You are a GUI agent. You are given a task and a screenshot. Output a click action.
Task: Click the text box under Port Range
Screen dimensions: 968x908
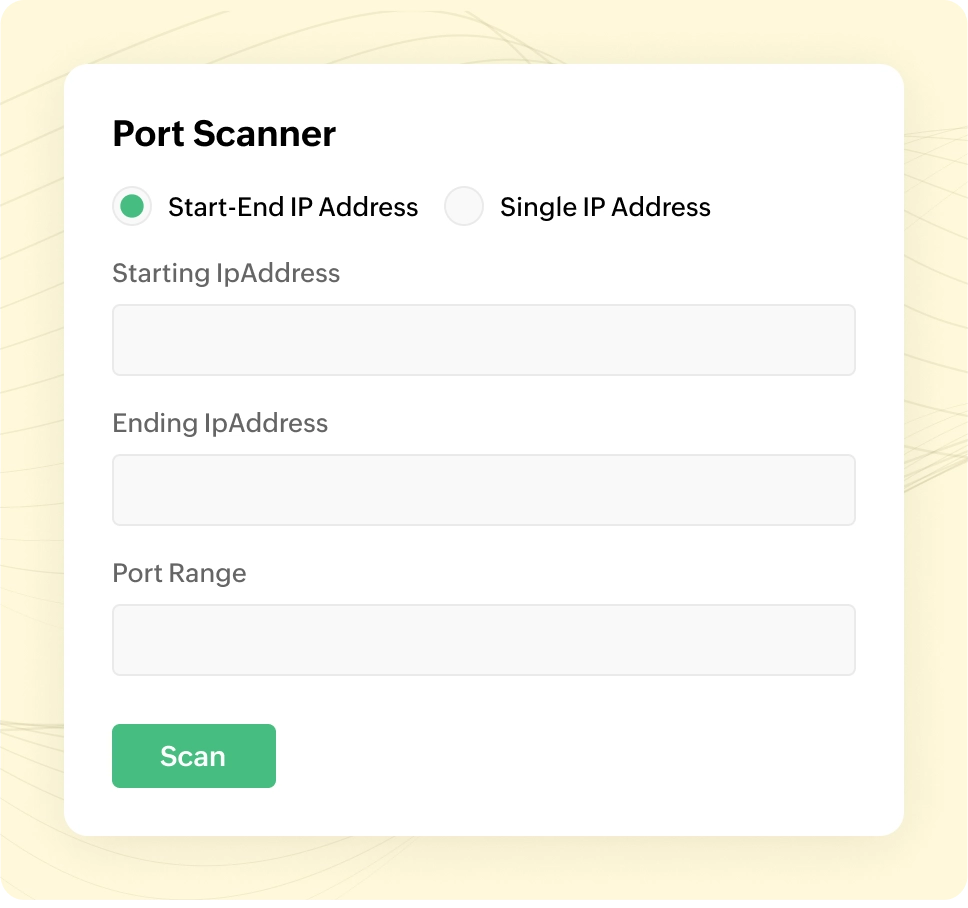pyautogui.click(x=483, y=640)
